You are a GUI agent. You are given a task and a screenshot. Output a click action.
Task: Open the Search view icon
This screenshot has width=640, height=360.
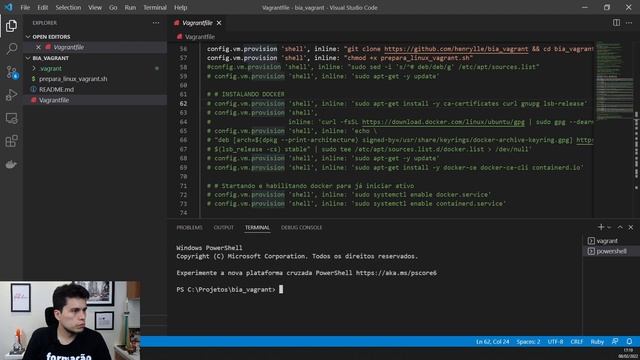(x=11, y=49)
